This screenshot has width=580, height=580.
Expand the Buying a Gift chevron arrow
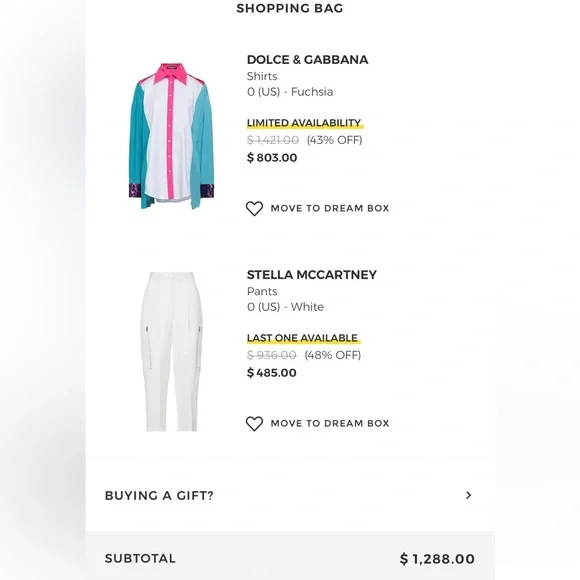[469, 495]
